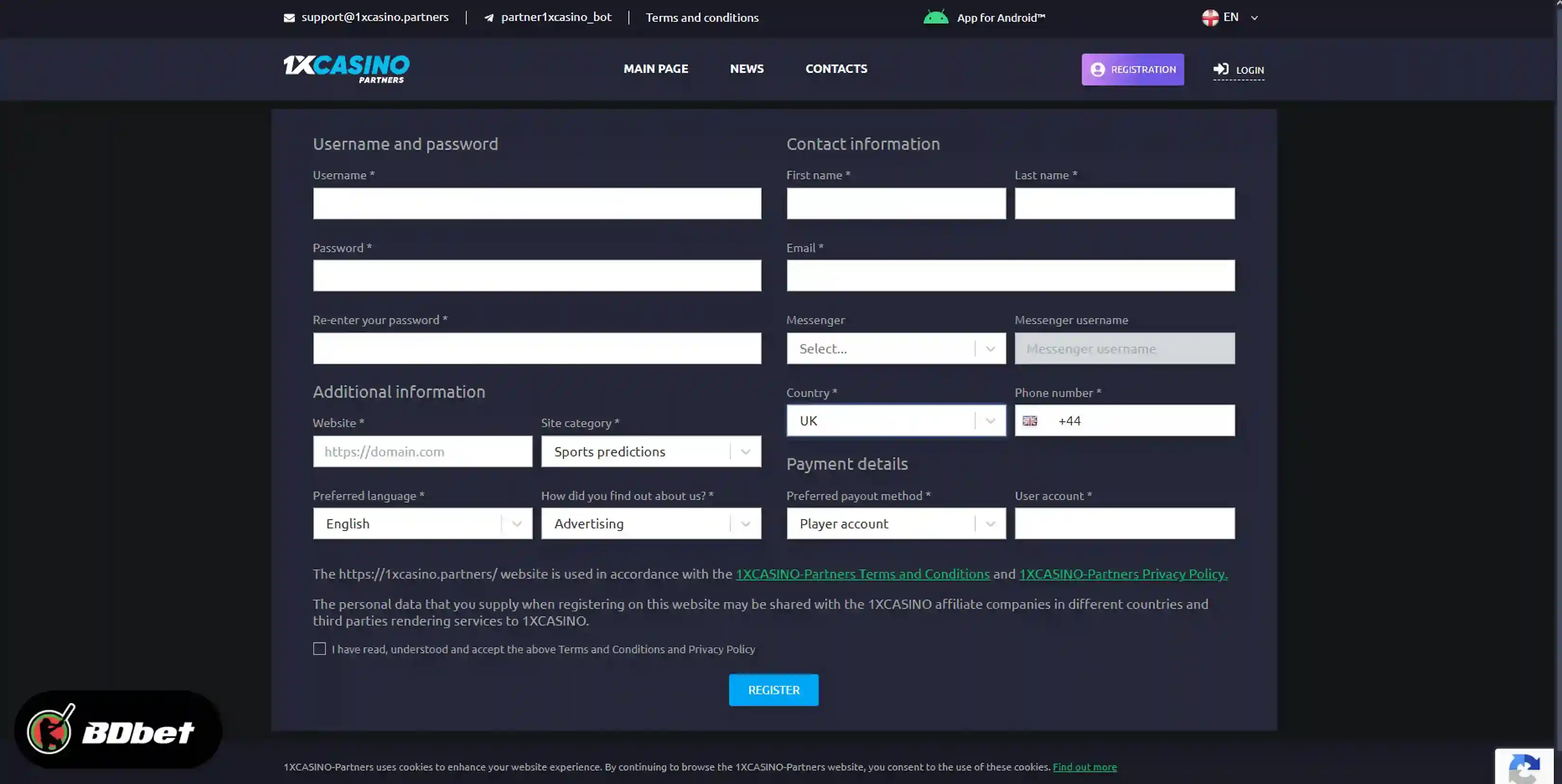Click the partner1xcasino_bot Telegram link
The height and width of the screenshot is (784, 1562).
tap(556, 17)
